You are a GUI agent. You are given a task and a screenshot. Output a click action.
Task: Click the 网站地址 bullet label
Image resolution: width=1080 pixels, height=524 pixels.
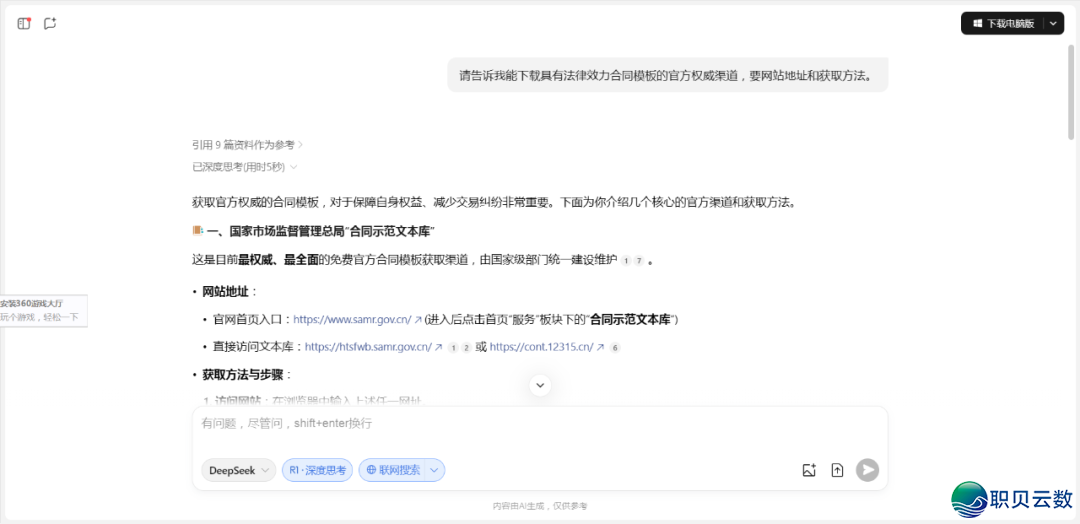[x=225, y=291]
